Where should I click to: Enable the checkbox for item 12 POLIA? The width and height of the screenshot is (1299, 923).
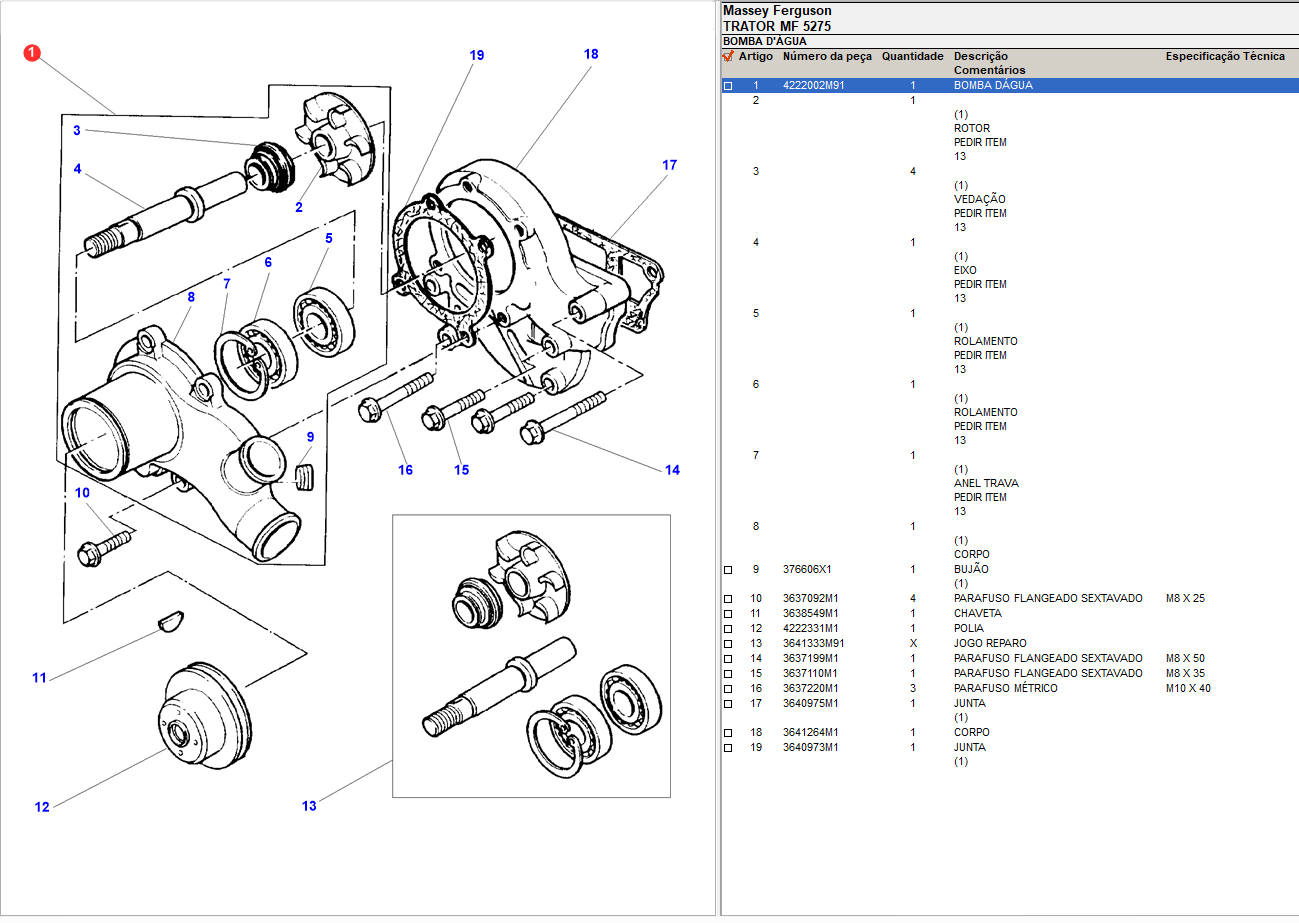(728, 629)
